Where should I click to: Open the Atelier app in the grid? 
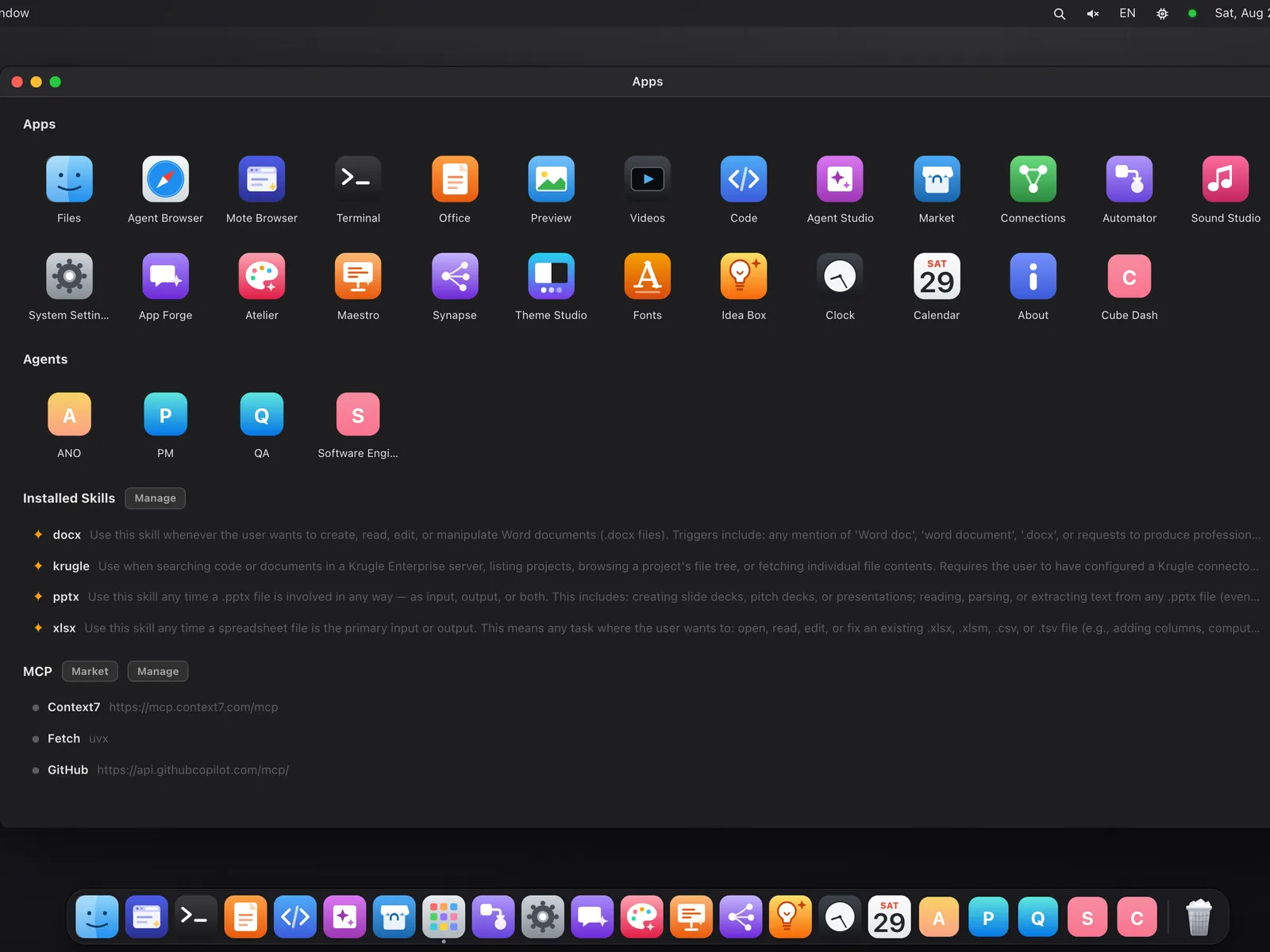262,276
